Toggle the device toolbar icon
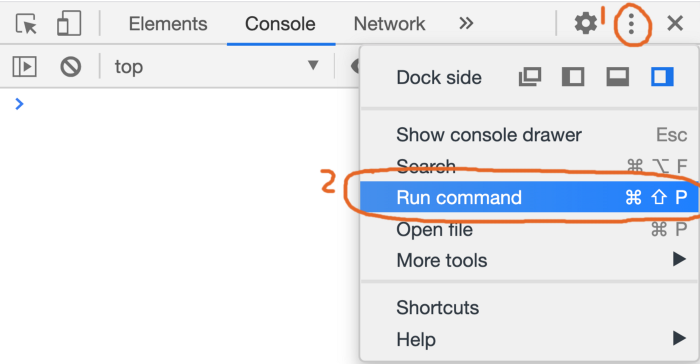Screen dimensions: 700x364 click(69, 23)
